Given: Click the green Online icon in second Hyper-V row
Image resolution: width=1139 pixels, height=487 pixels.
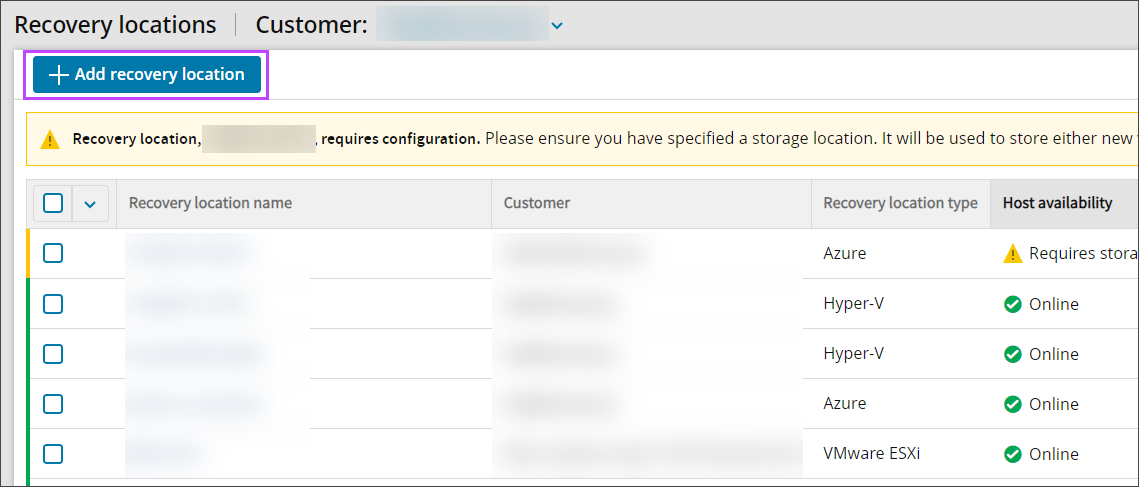Looking at the screenshot, I should pos(1012,354).
